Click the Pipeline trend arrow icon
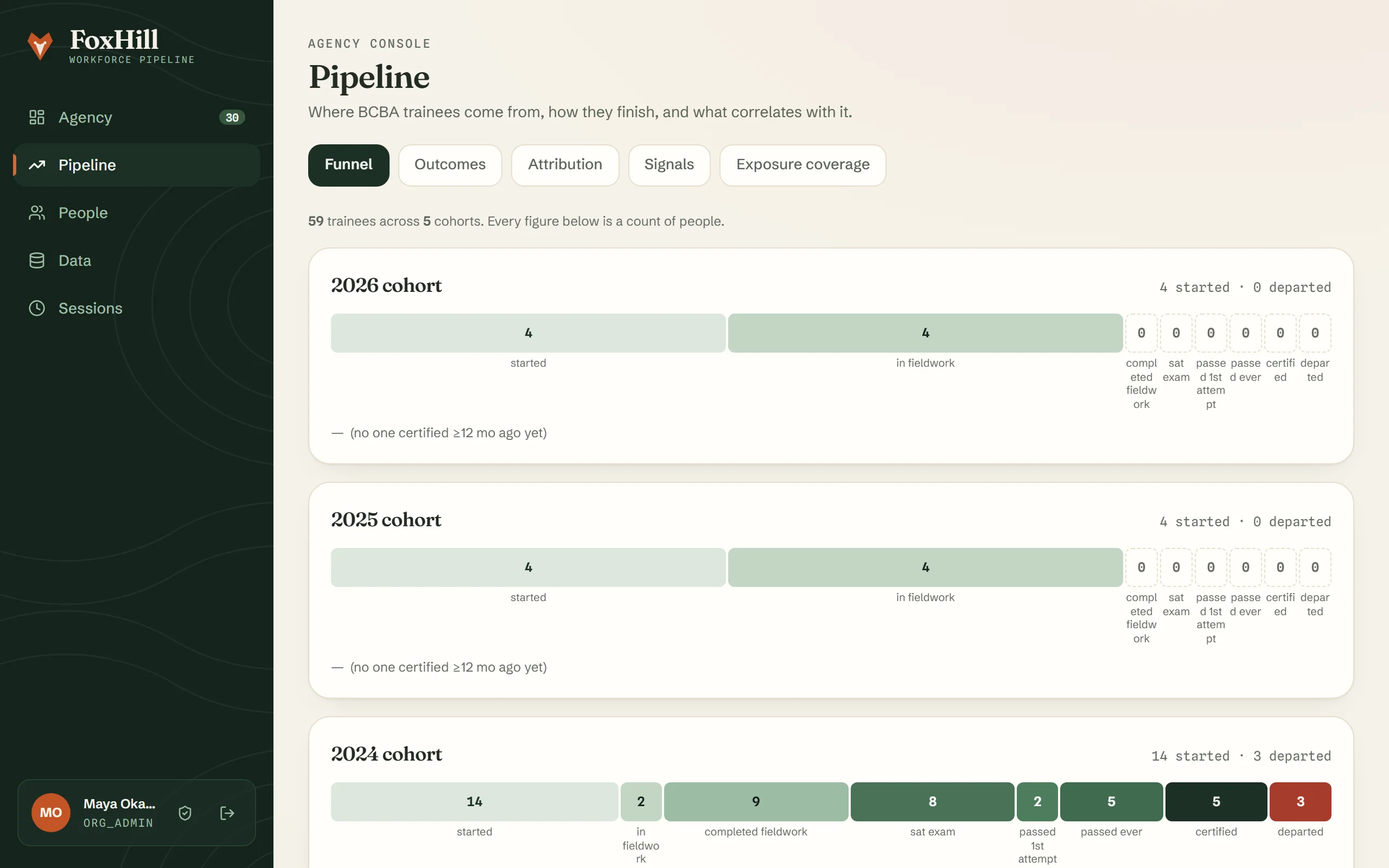The height and width of the screenshot is (868, 1389). (x=37, y=165)
